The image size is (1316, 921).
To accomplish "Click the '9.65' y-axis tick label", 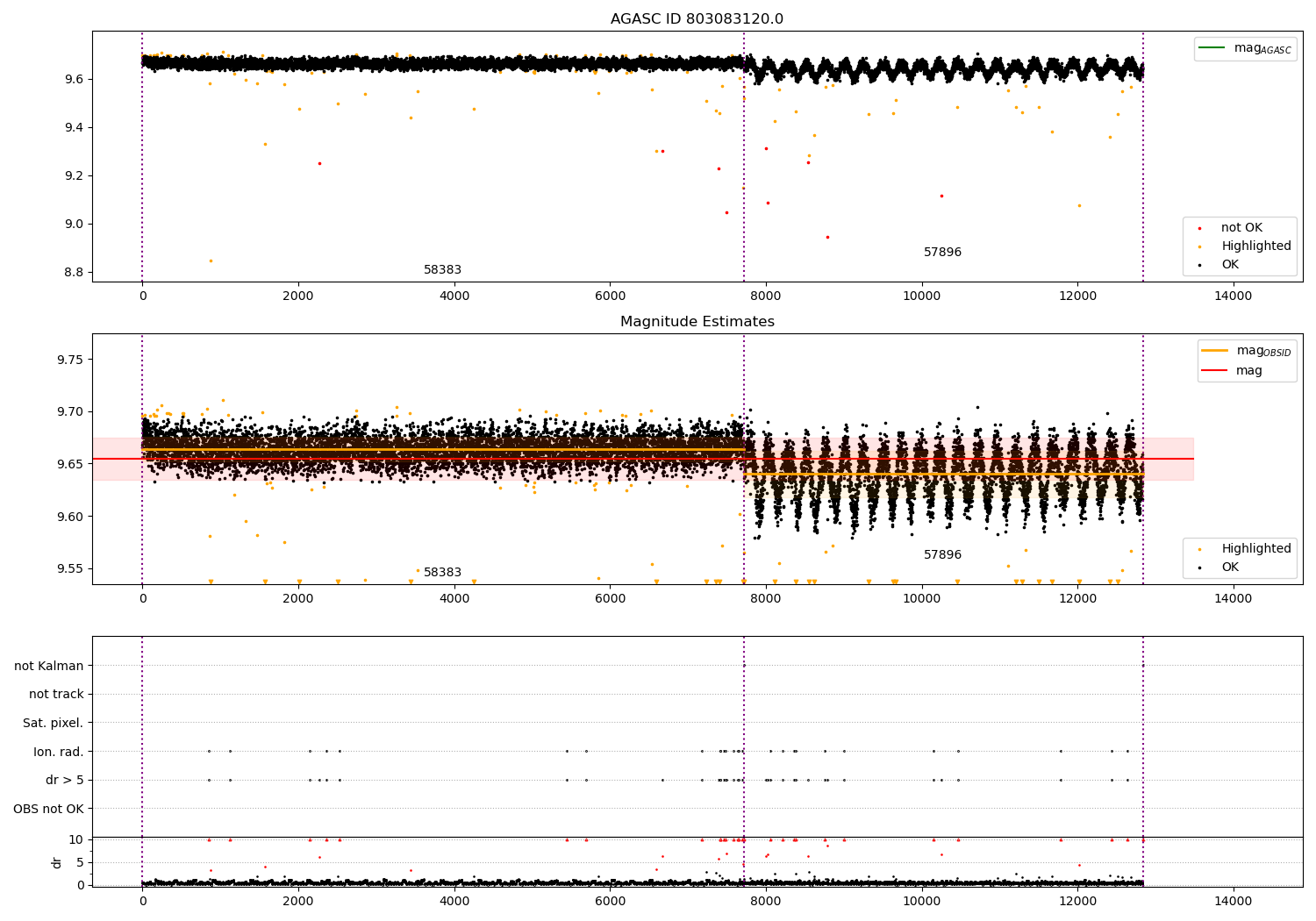I will 70,465.
